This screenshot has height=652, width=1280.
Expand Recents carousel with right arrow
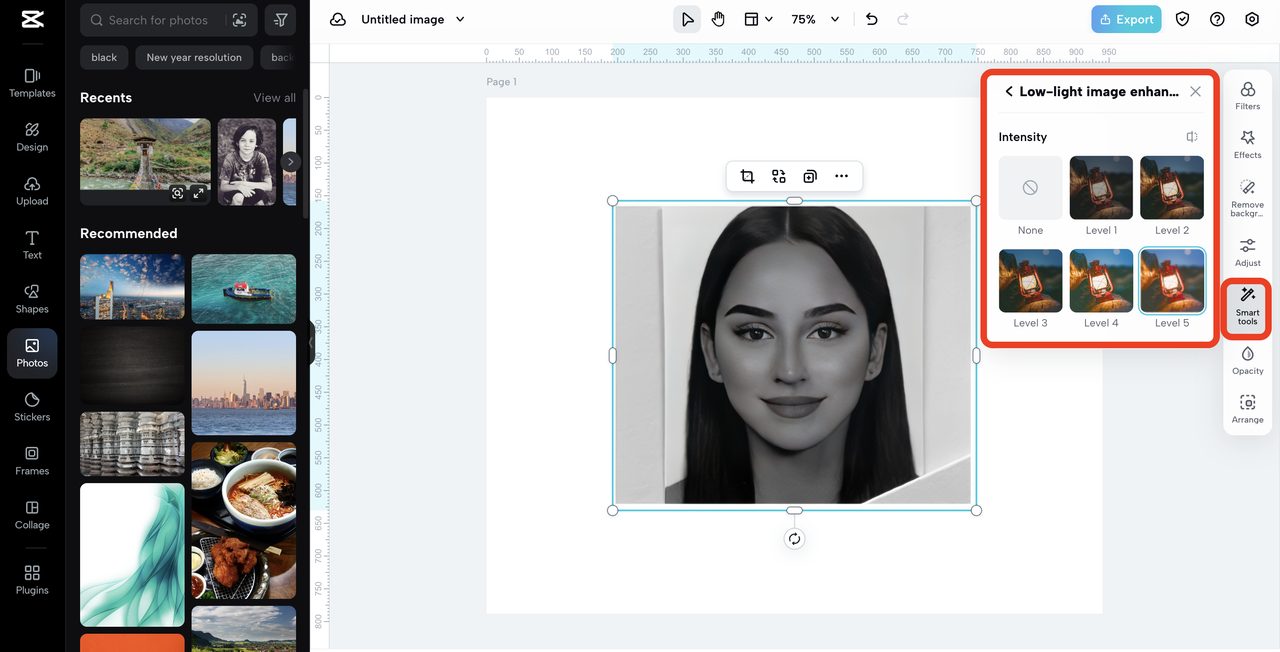pos(290,161)
